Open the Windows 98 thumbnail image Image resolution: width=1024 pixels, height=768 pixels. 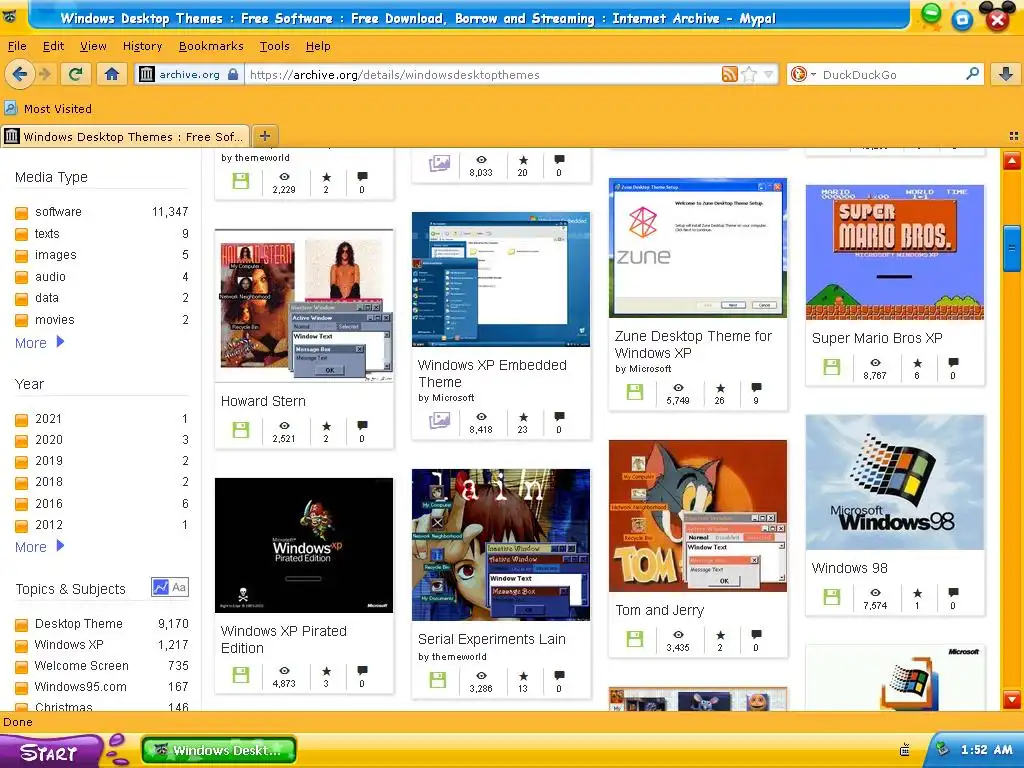(895, 482)
